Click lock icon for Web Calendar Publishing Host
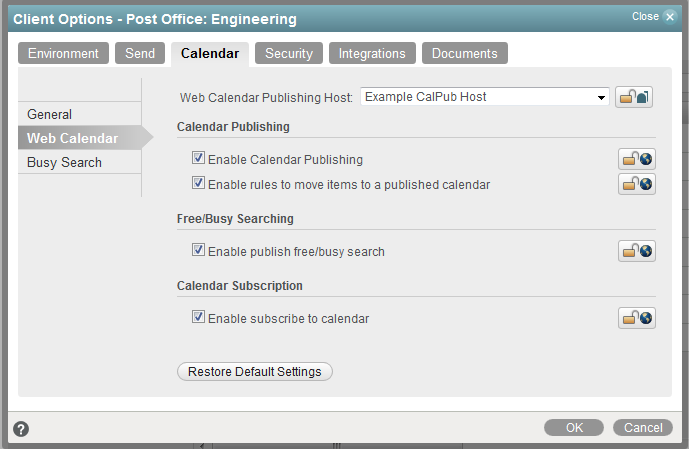689x449 pixels. tap(634, 97)
